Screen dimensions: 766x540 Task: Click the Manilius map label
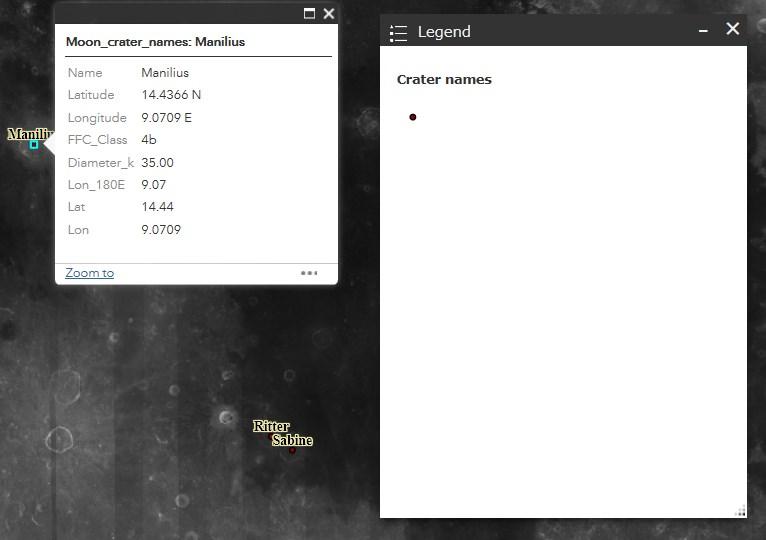[x=30, y=134]
